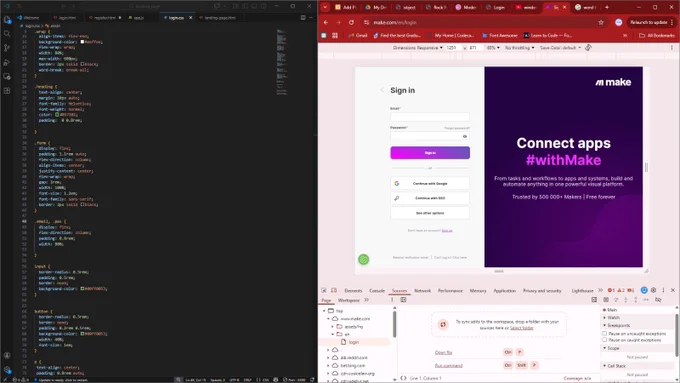Click Continue with SSO button

pos(430,198)
